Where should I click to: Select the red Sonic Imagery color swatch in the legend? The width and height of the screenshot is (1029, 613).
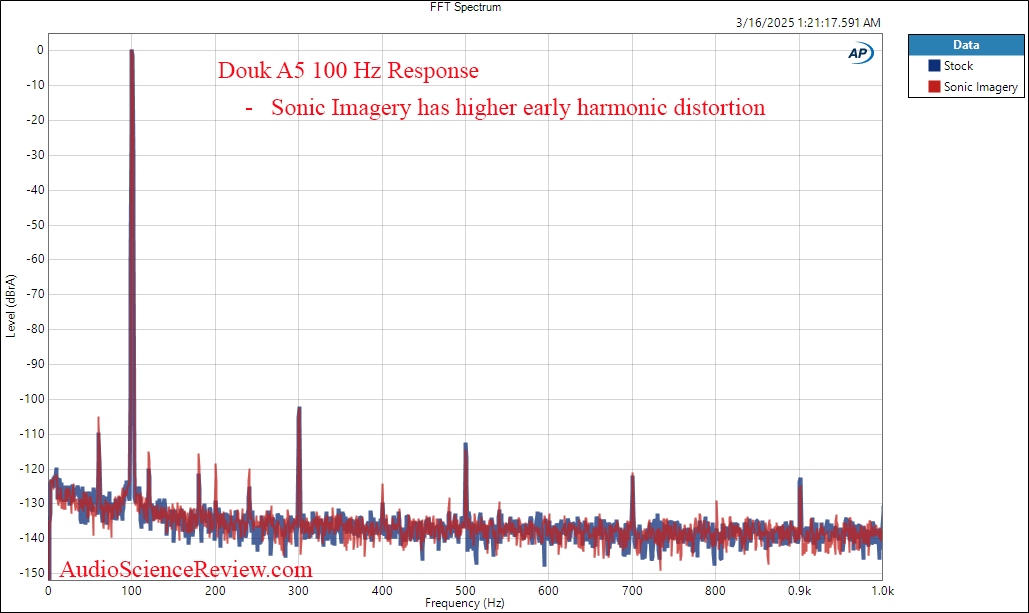[x=934, y=87]
